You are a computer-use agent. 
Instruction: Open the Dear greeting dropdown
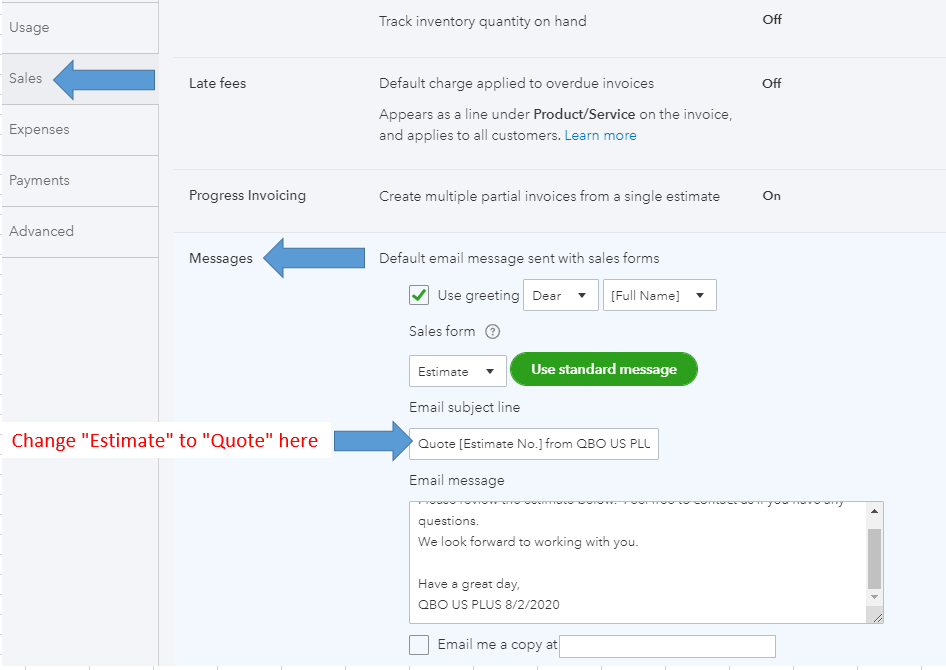560,295
